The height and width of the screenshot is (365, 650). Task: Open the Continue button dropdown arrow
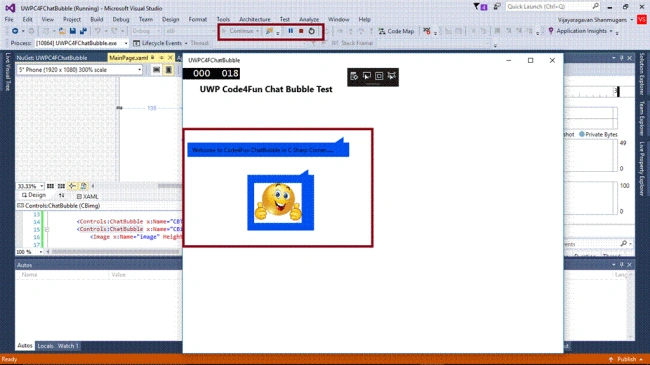click(x=257, y=31)
